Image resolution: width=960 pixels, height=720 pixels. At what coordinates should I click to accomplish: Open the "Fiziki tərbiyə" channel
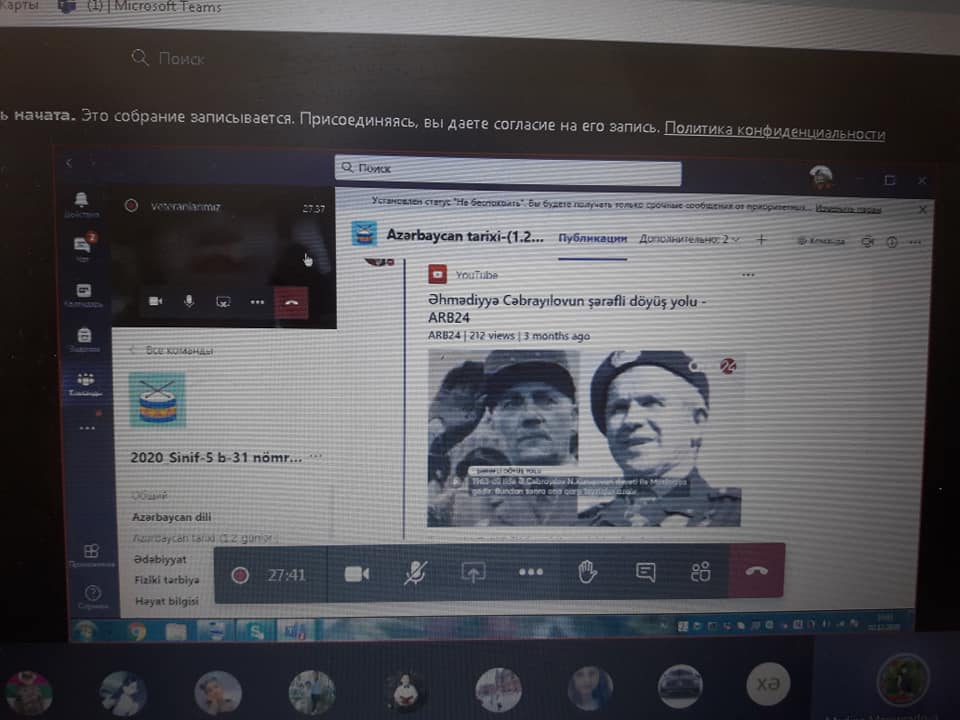pyautogui.click(x=167, y=580)
